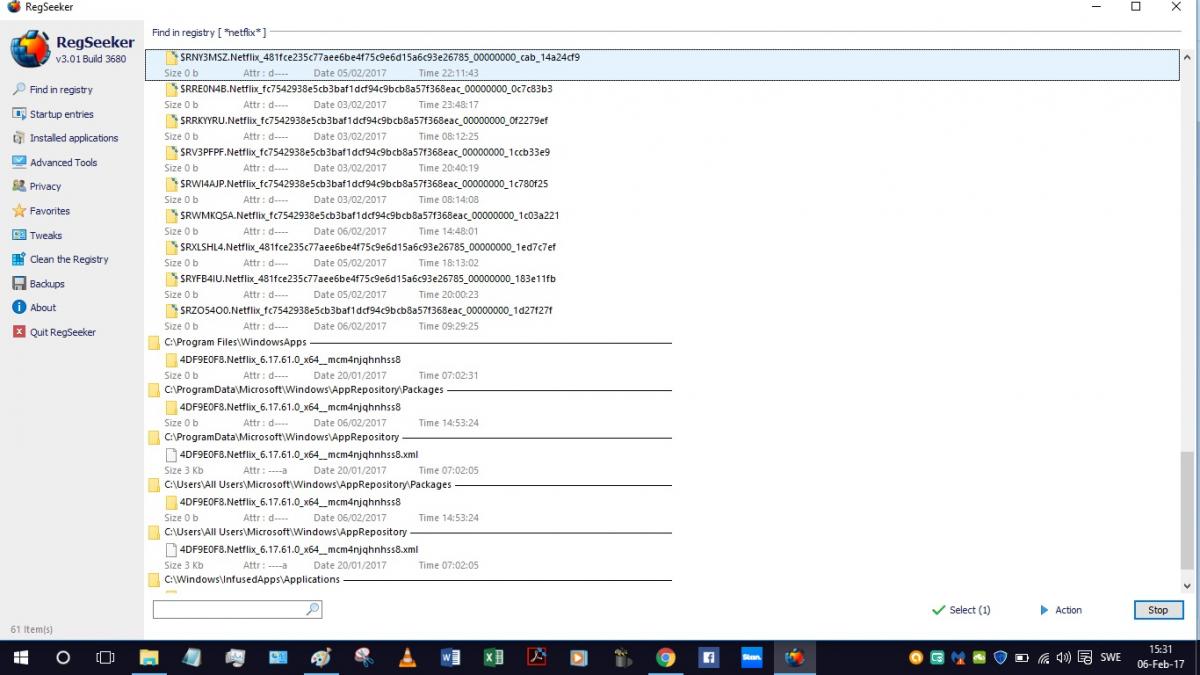1200x675 pixels.
Task: Select the $RRE0N4B.Netflix folder entry
Action: pyautogui.click(x=663, y=96)
